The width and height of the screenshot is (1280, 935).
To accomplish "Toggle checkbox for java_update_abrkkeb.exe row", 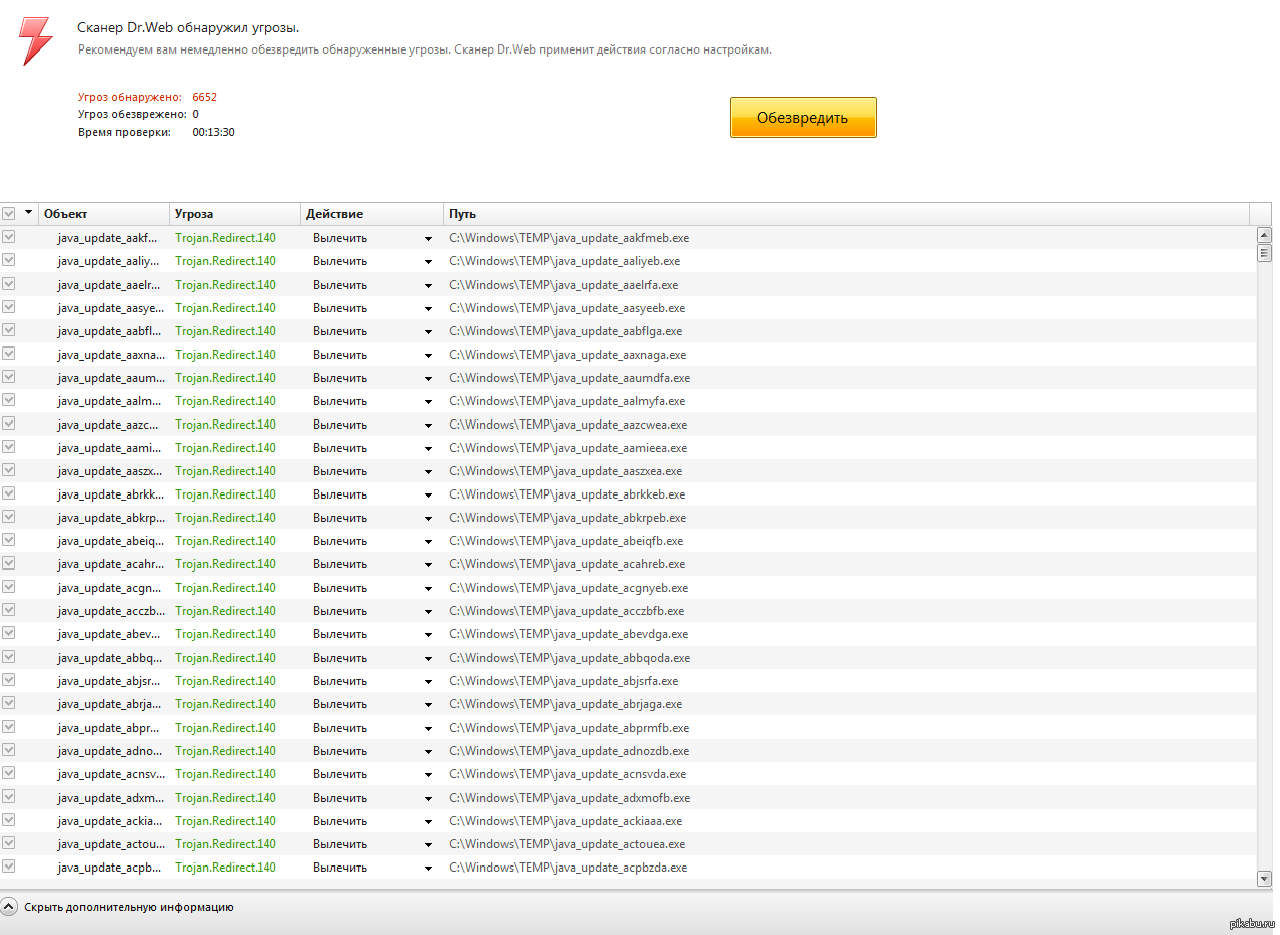I will click(9, 494).
